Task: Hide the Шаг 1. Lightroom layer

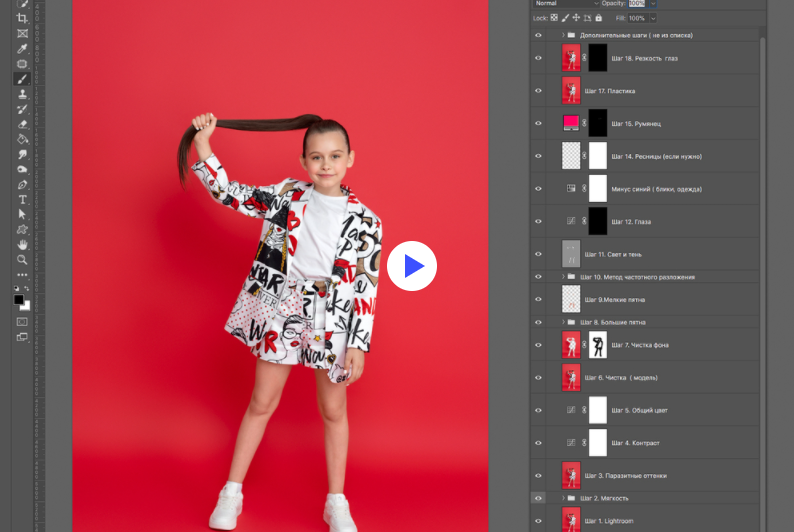Action: (538, 520)
